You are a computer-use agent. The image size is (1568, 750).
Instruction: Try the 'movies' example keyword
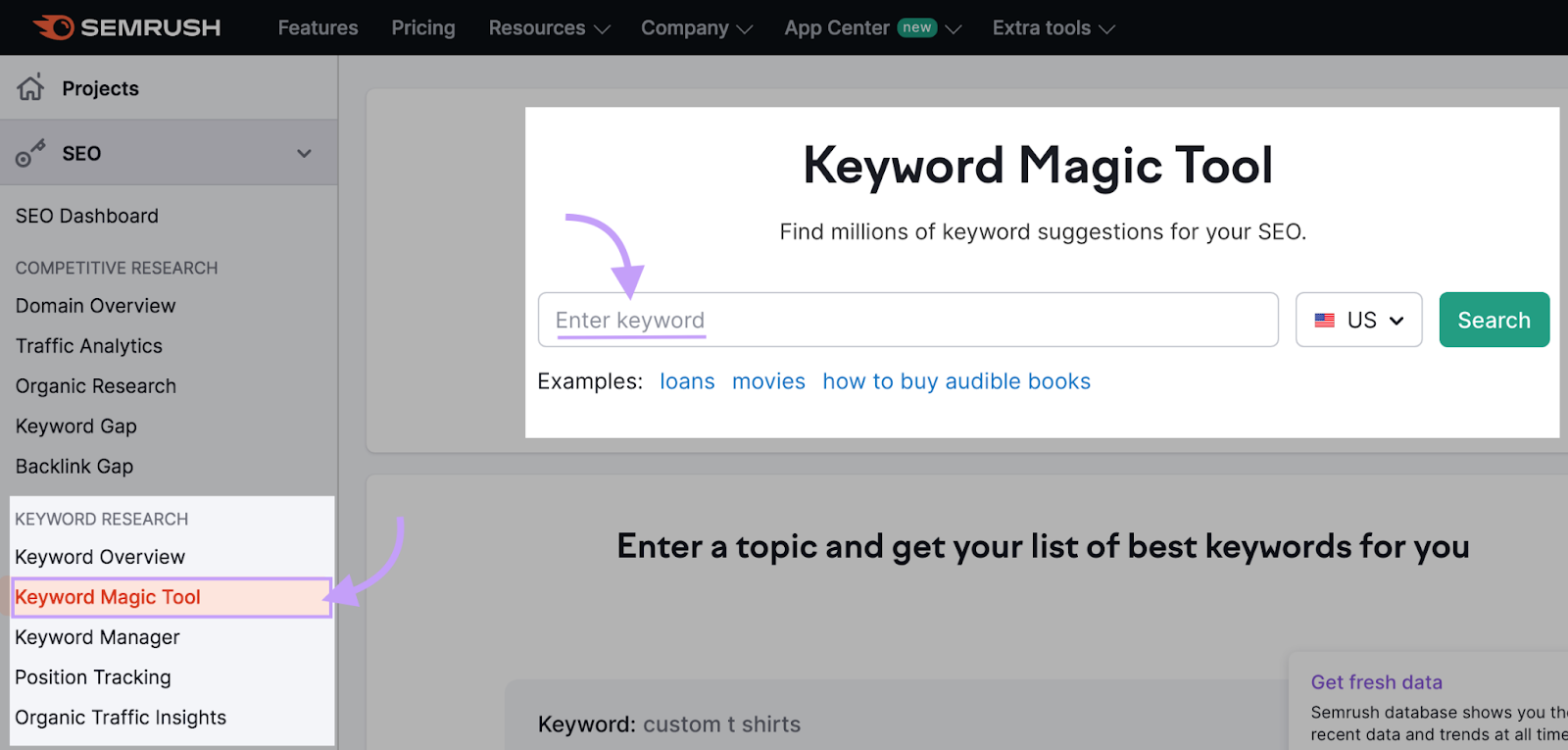[x=768, y=381]
